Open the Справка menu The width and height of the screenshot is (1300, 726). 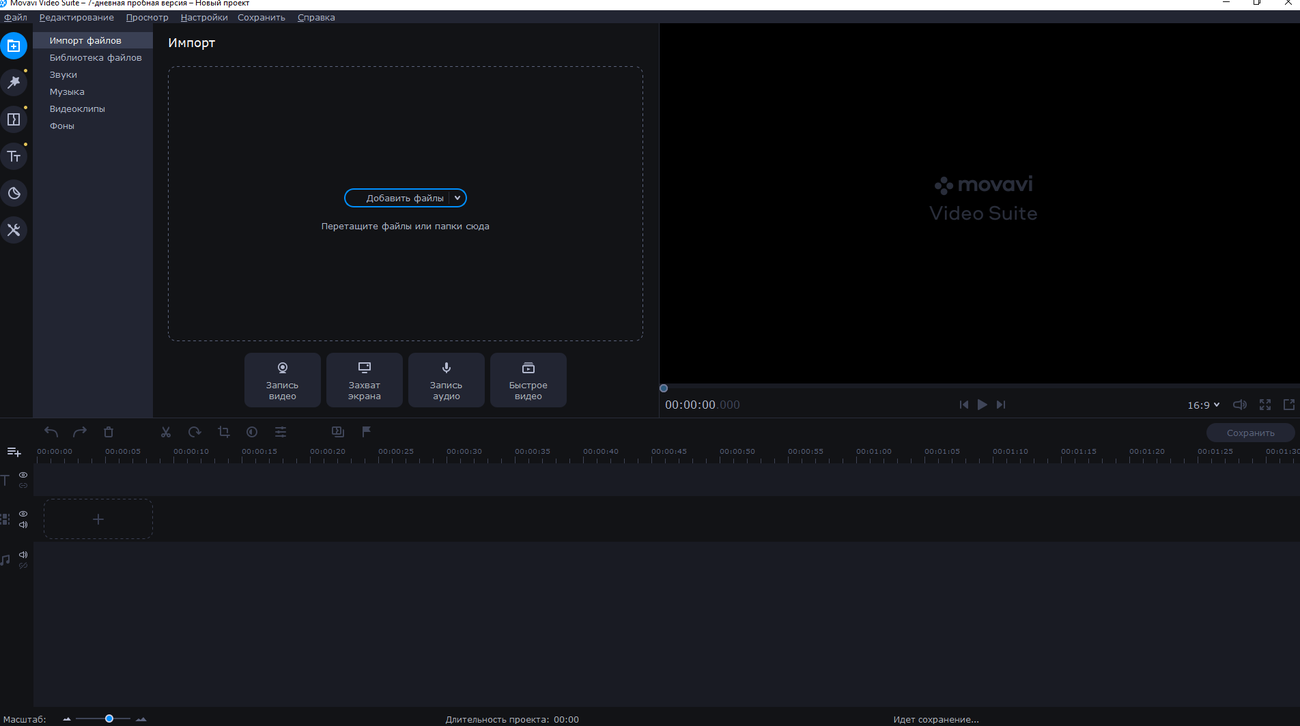tap(316, 17)
